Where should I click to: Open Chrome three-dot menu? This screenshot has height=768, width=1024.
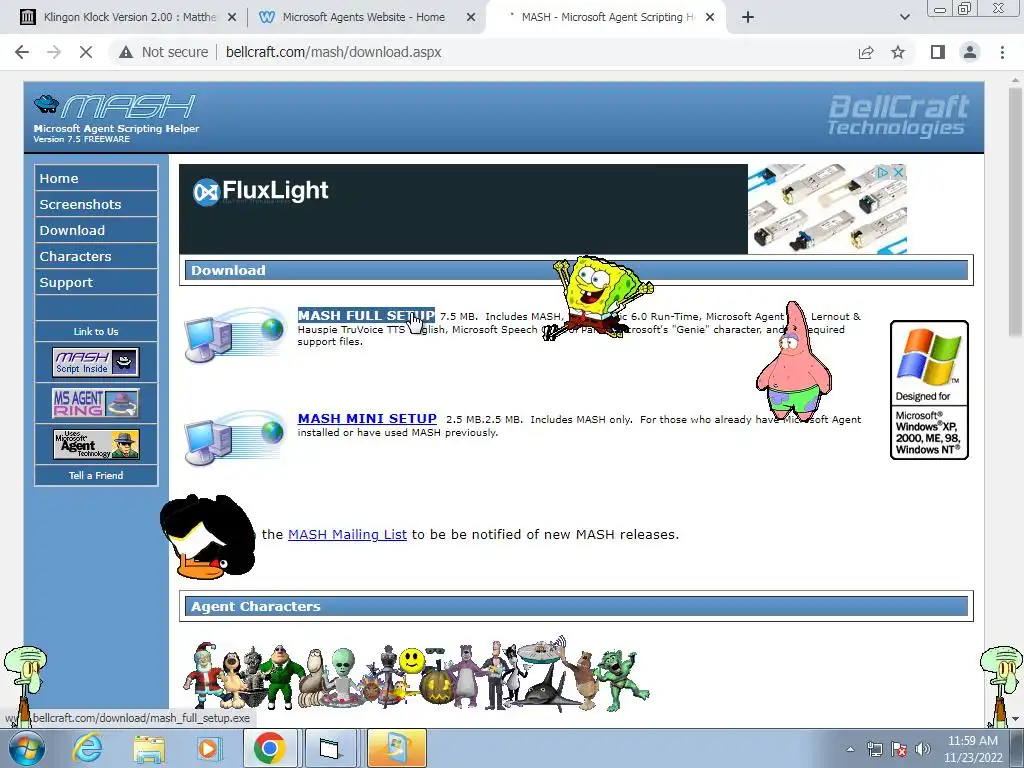point(1002,52)
